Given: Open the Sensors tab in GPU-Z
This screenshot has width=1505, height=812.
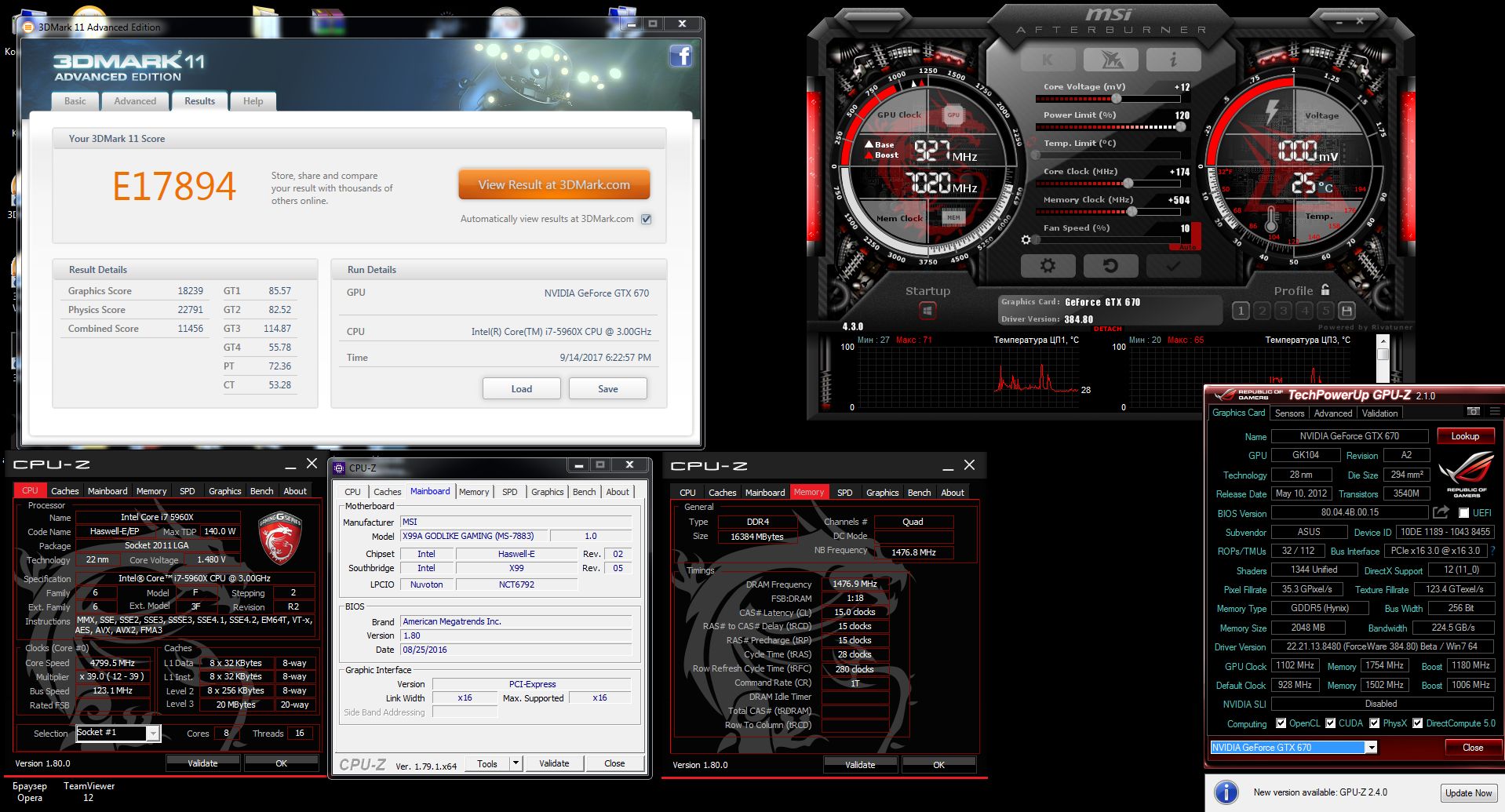Looking at the screenshot, I should pos(1289,413).
